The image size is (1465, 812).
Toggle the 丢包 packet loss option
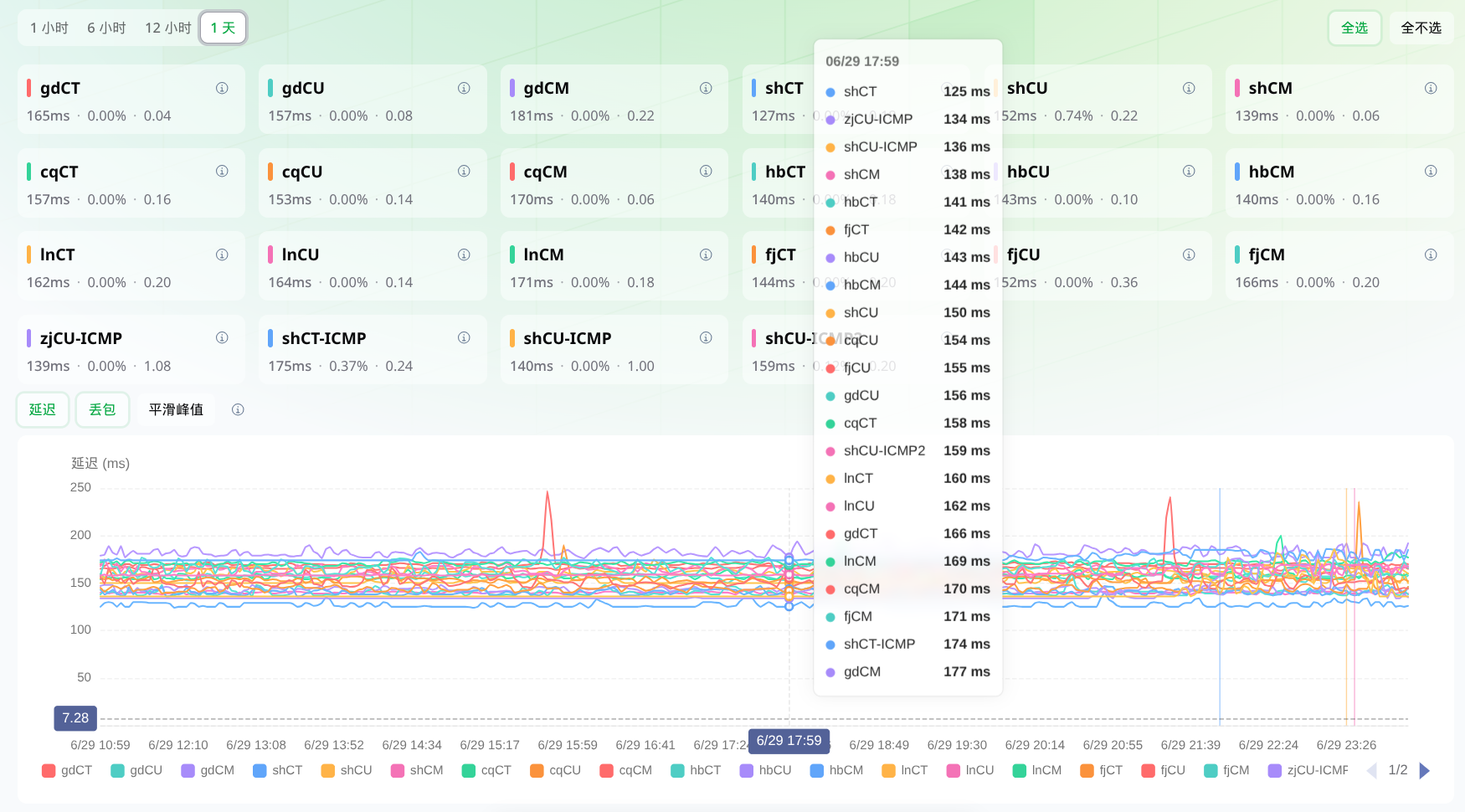102,409
